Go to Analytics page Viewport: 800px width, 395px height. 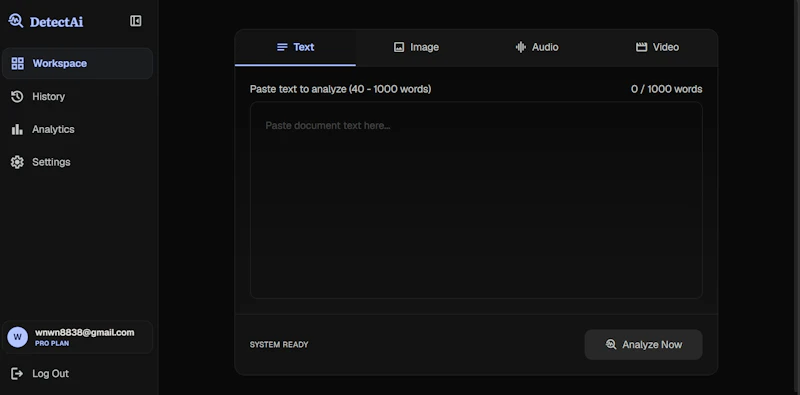click(x=78, y=129)
